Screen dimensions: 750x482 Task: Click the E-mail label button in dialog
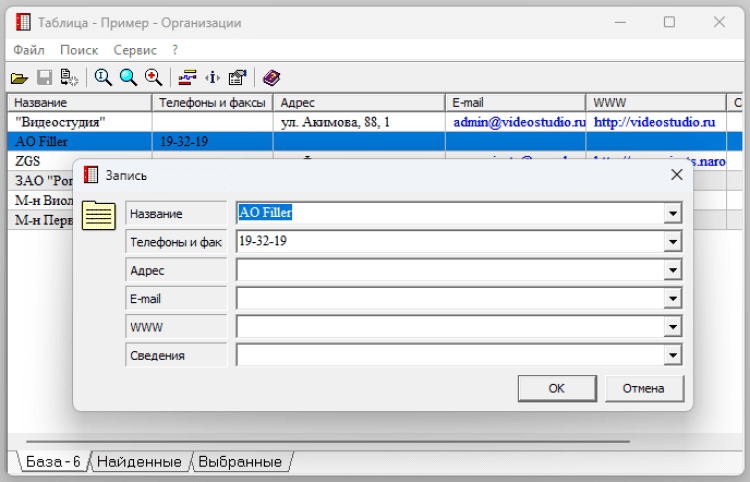(176, 298)
